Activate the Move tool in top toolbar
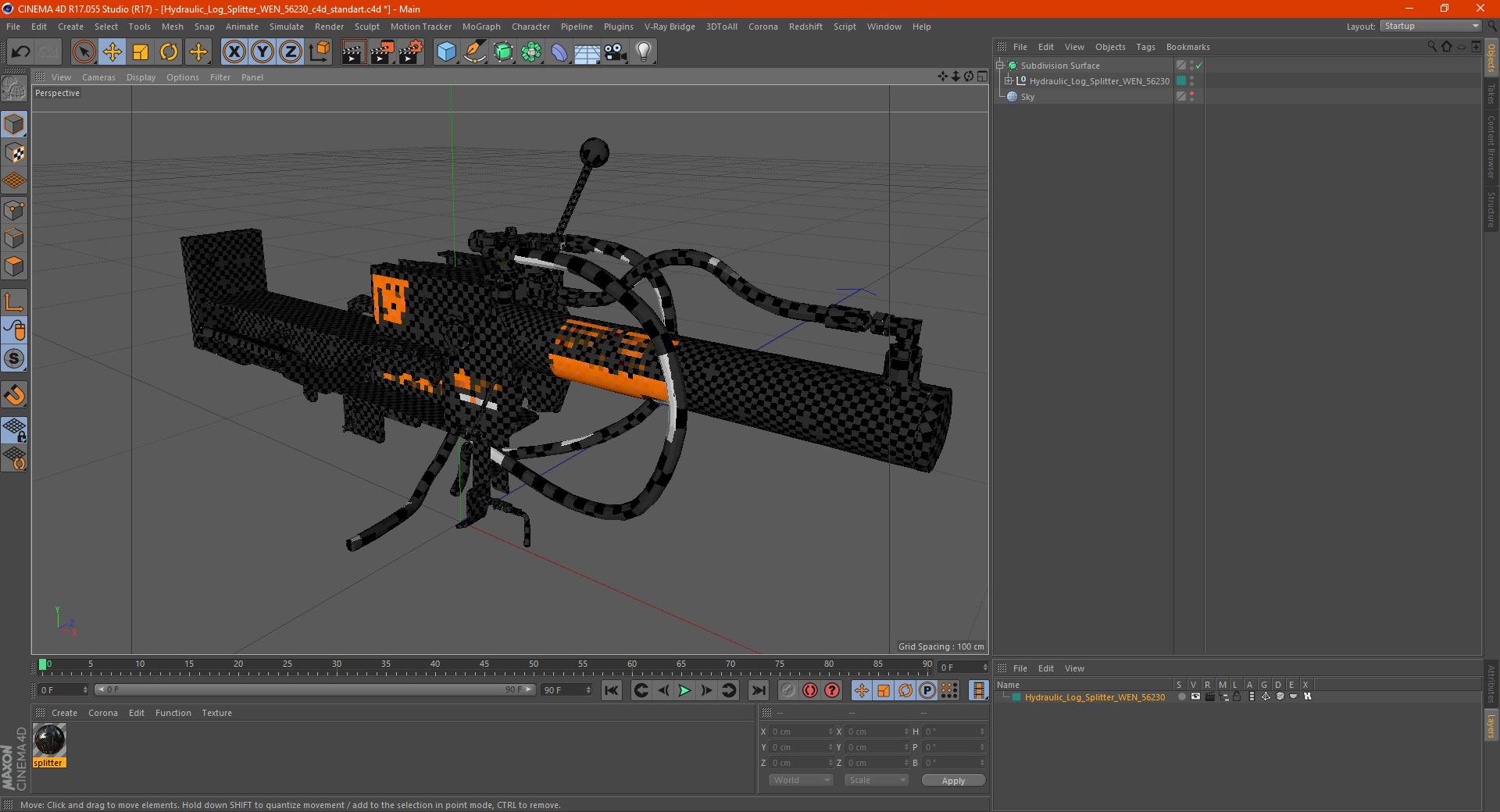The width and height of the screenshot is (1500, 812). [112, 52]
